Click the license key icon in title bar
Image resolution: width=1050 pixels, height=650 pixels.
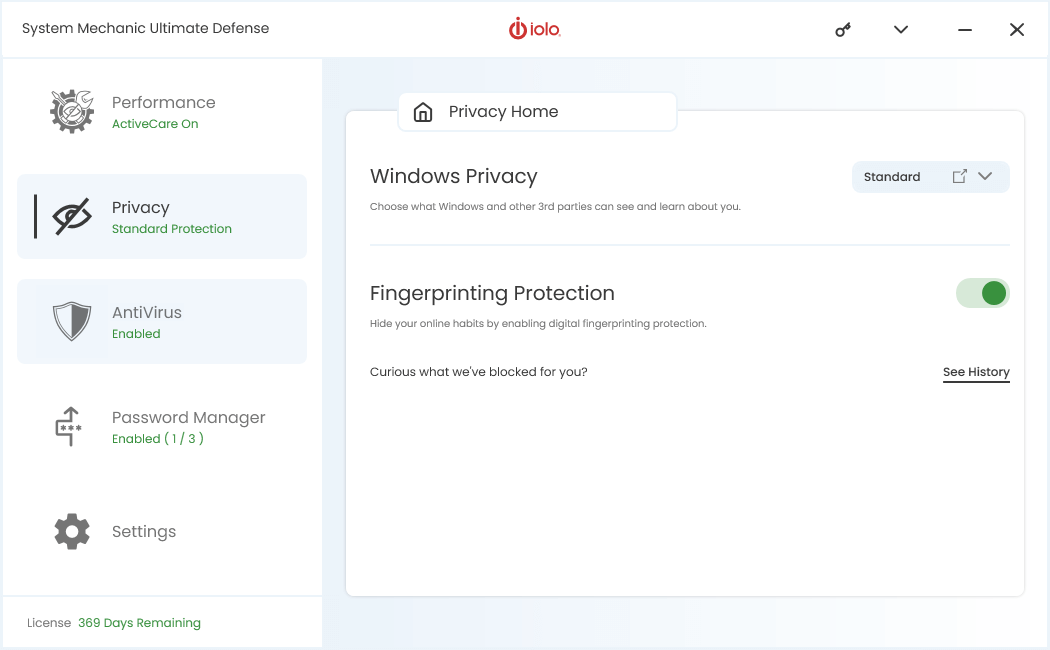(x=843, y=30)
